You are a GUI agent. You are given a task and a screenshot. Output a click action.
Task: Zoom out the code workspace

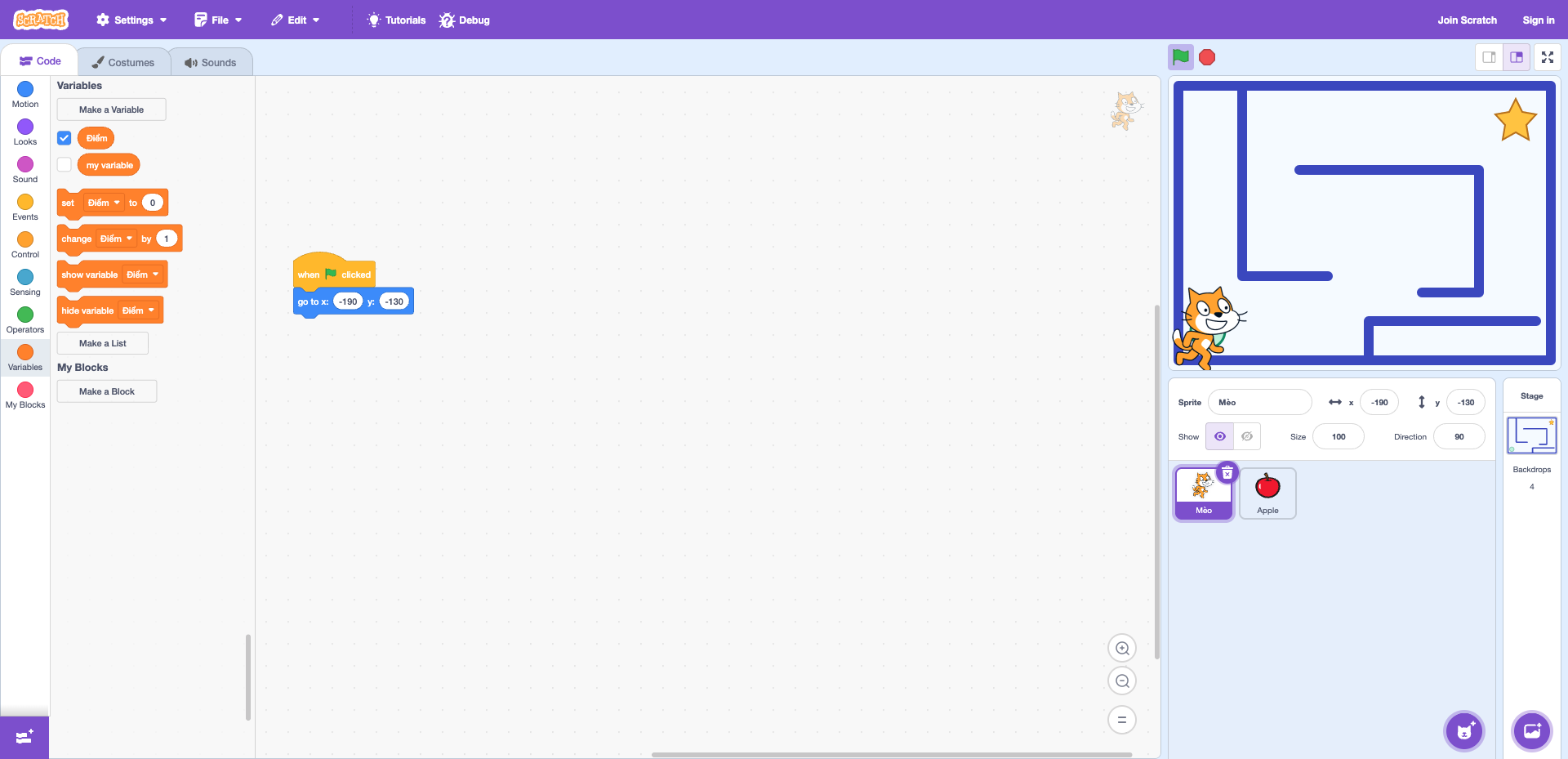point(1122,681)
